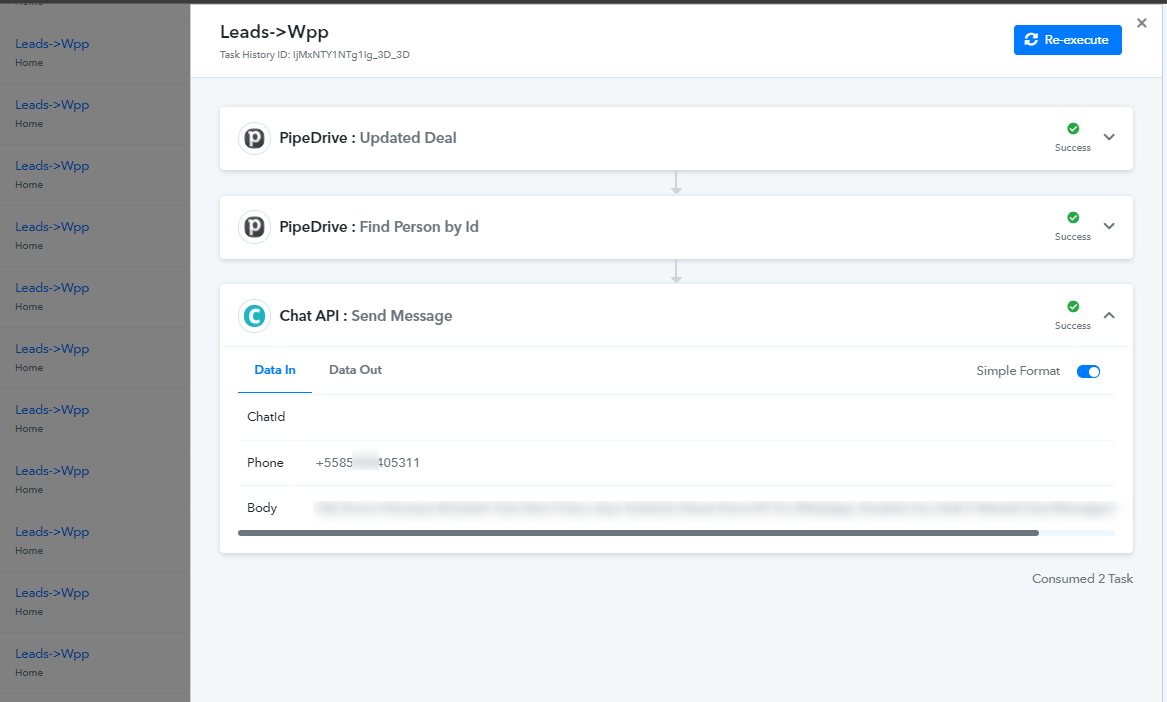This screenshot has height=702, width=1167.
Task: Open the last Leads->Wpp entry in sidebar
Action: point(52,654)
